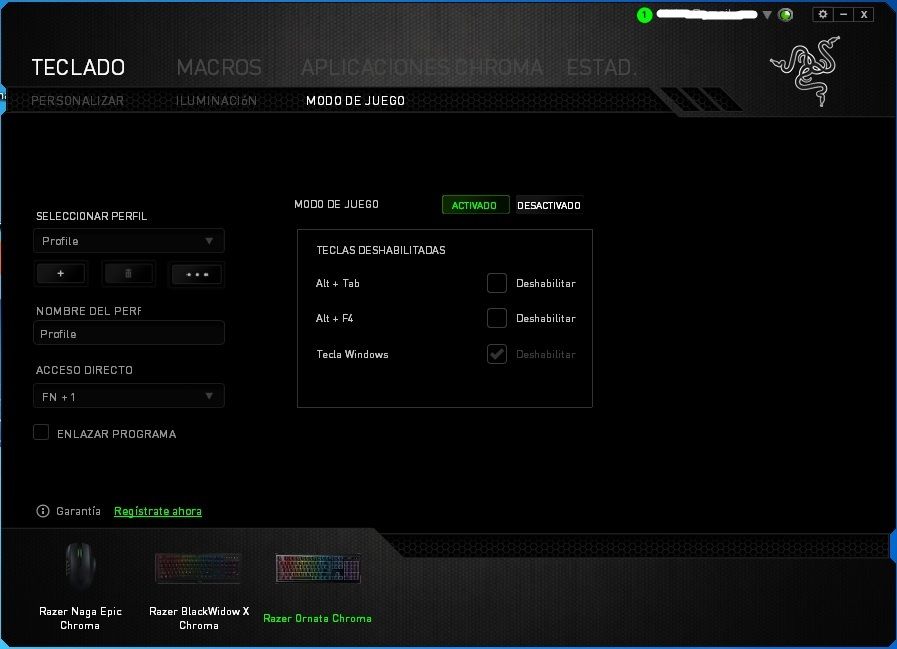Toggle the Enlazar Programa checkbox

[x=41, y=432]
